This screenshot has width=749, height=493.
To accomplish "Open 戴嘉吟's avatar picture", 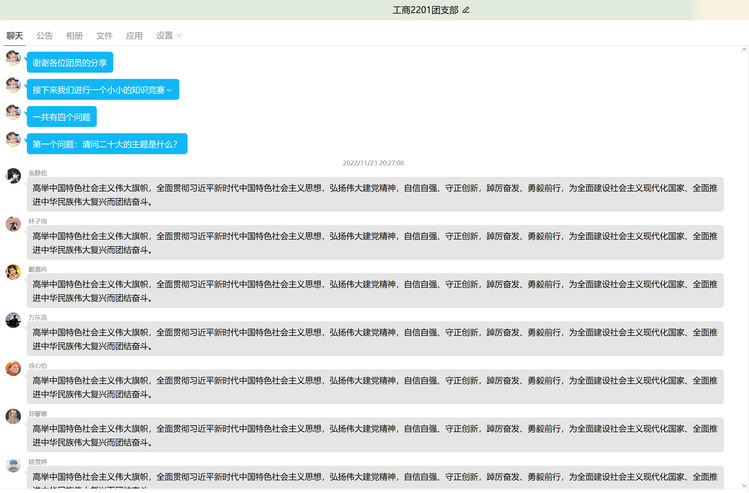I will (13, 272).
